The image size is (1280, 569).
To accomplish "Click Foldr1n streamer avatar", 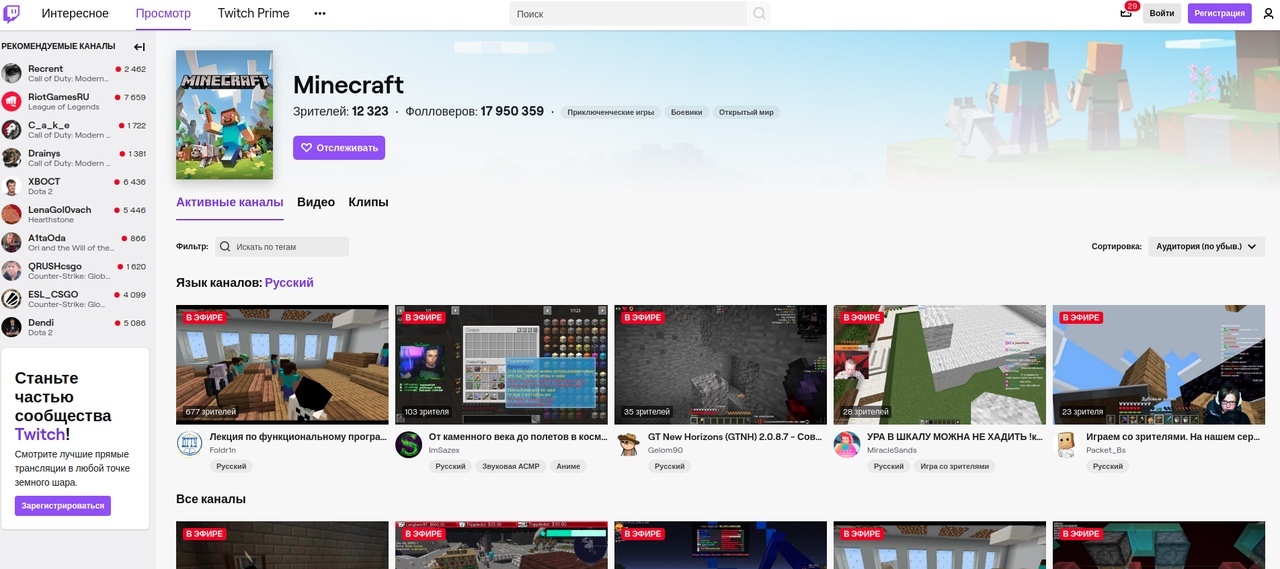I will [189, 444].
